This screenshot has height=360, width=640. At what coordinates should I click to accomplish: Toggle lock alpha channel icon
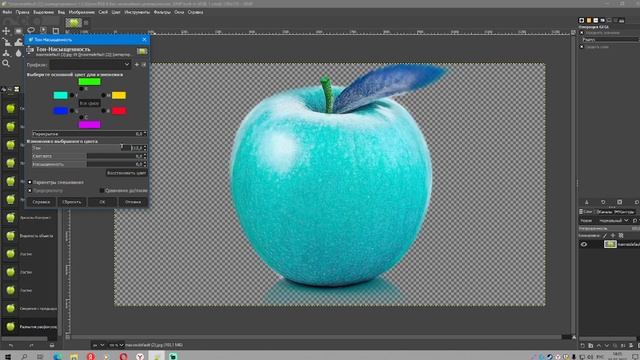[x=621, y=236]
